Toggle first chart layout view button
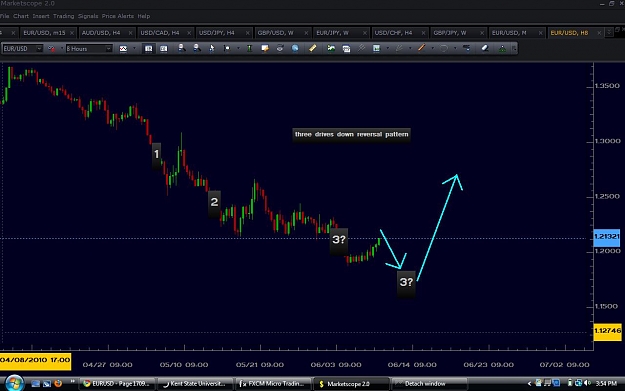The image size is (625, 391). point(148,49)
